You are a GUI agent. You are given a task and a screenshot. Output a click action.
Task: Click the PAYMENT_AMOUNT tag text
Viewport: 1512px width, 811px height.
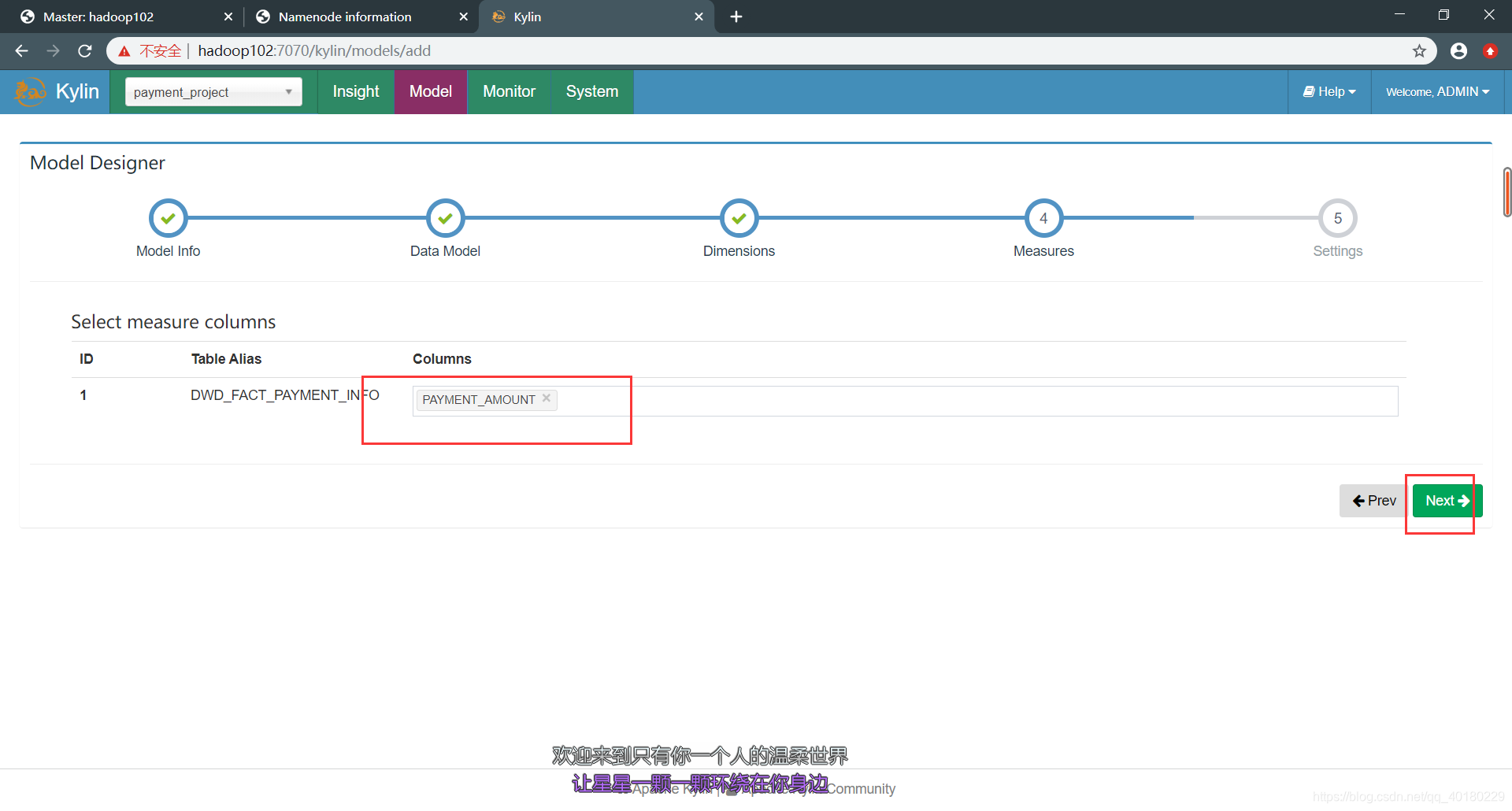click(479, 400)
